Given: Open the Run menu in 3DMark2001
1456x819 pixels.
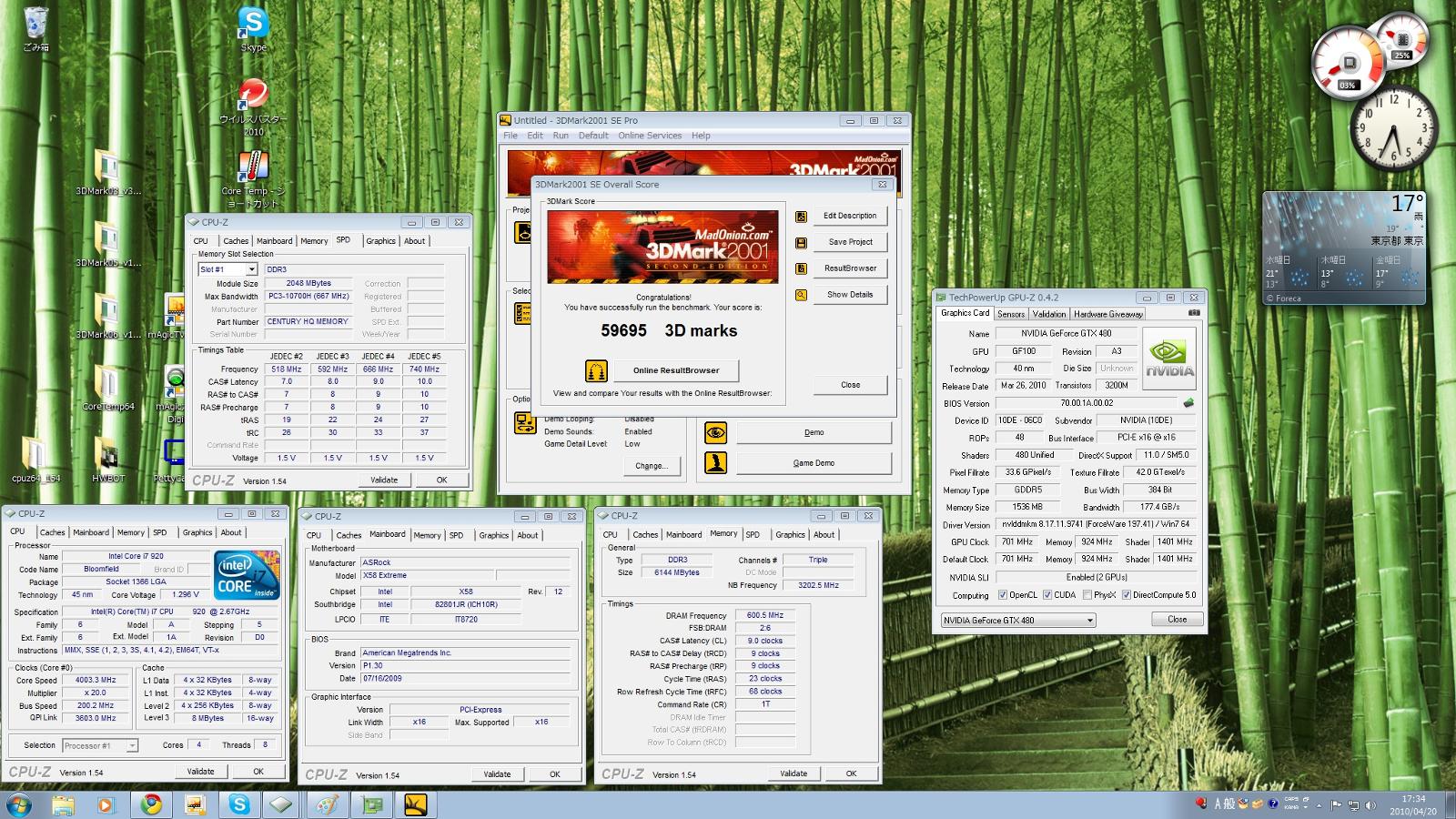Looking at the screenshot, I should pos(561,136).
